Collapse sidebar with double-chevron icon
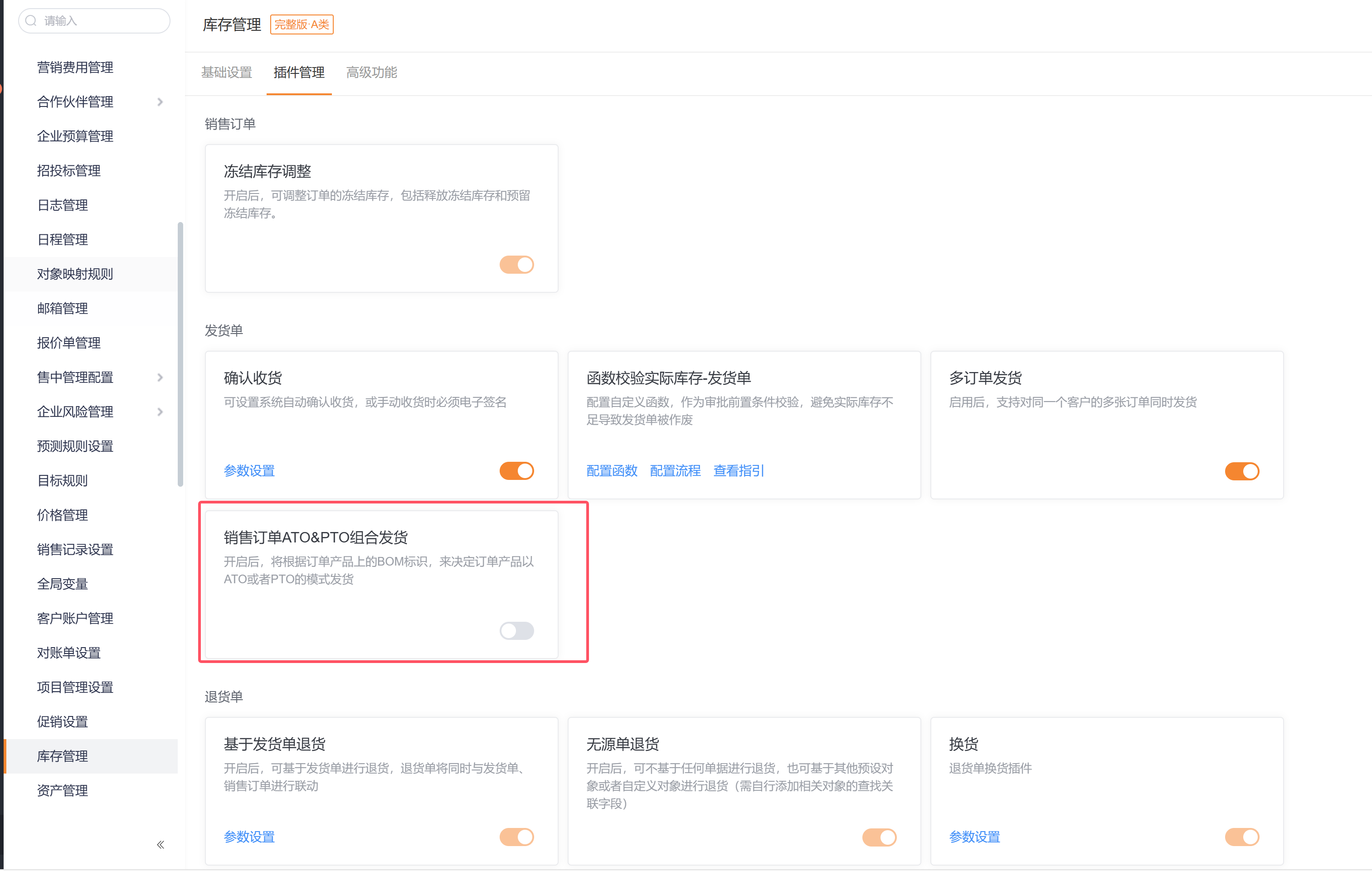The image size is (1372, 871). pos(161,844)
